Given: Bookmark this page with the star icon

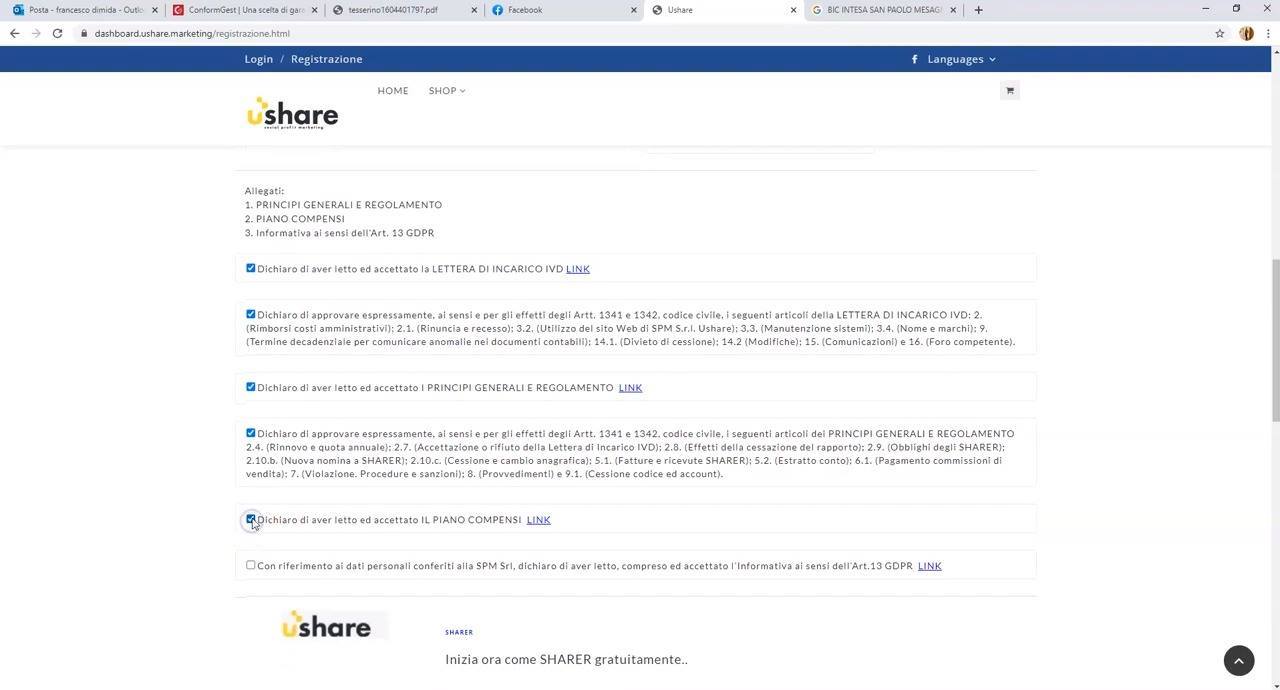Looking at the screenshot, I should pyautogui.click(x=1220, y=33).
